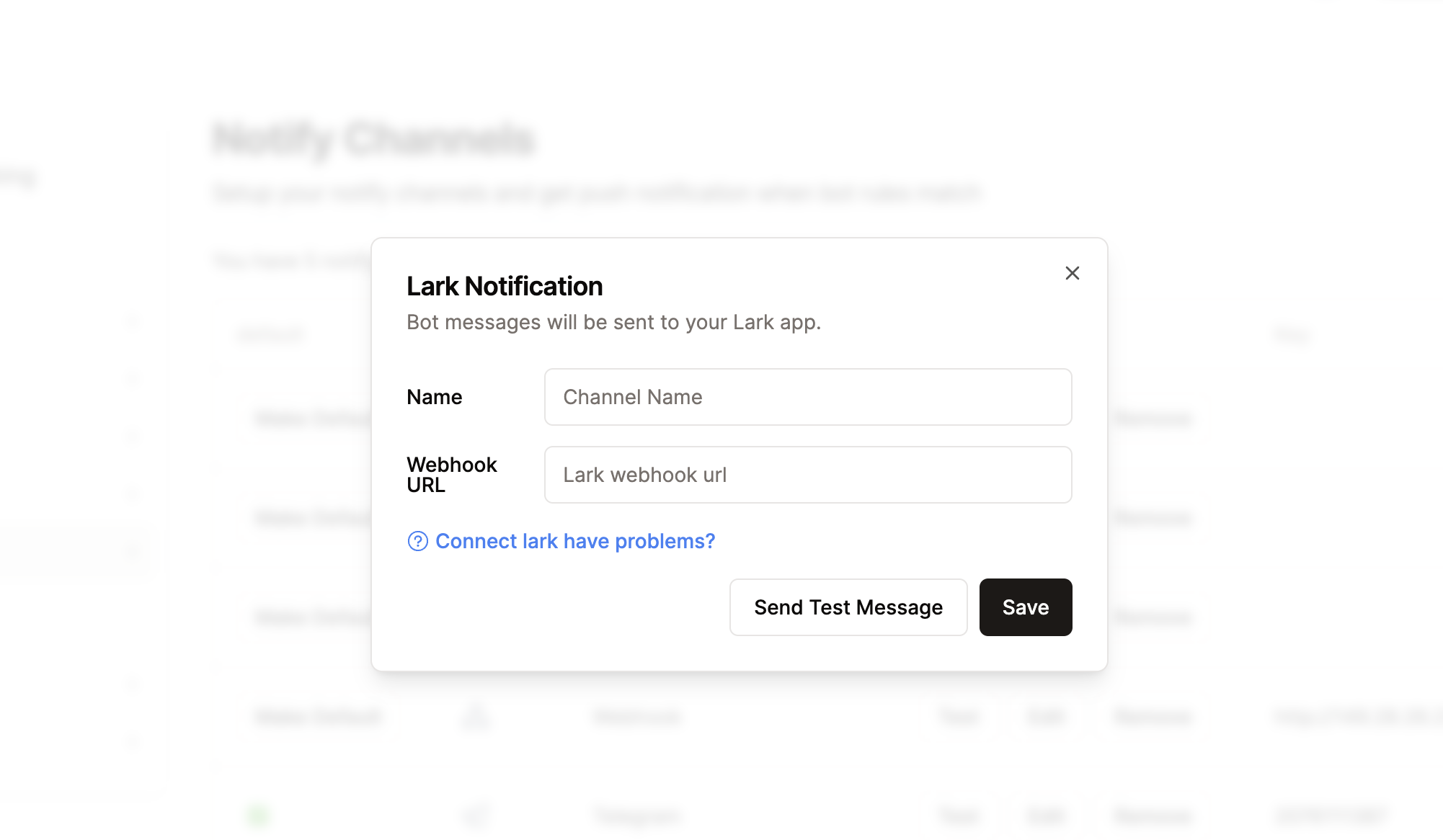Click the Name field label

434,397
